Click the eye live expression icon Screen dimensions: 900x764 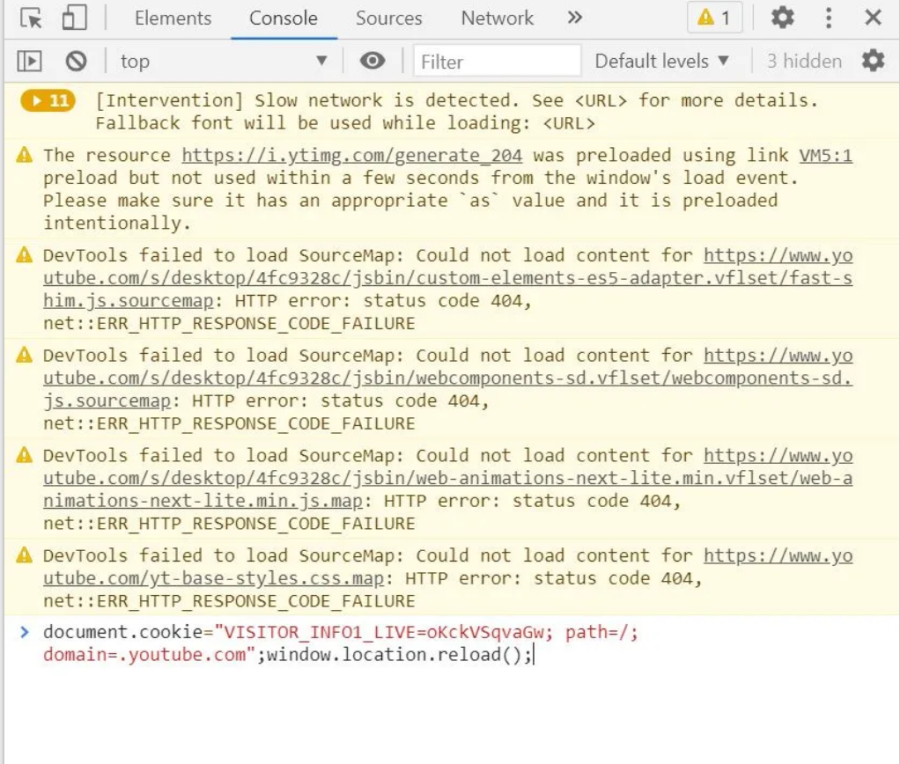373,61
